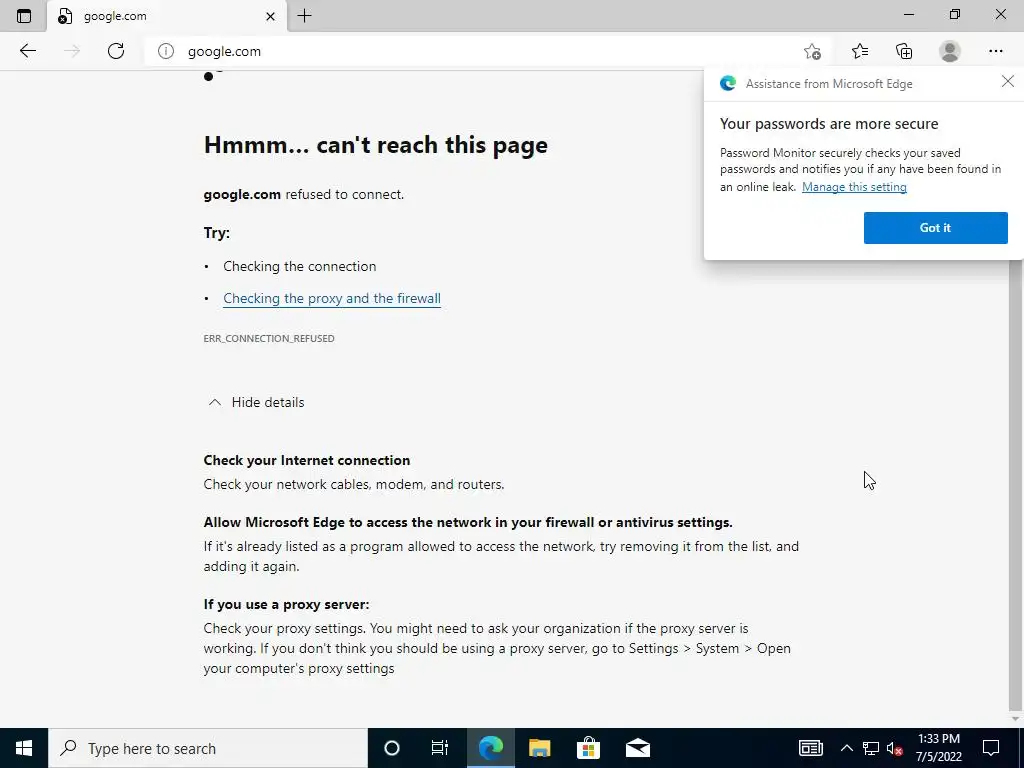Close the google.com tab
This screenshot has width=1024, height=768.
(270, 16)
